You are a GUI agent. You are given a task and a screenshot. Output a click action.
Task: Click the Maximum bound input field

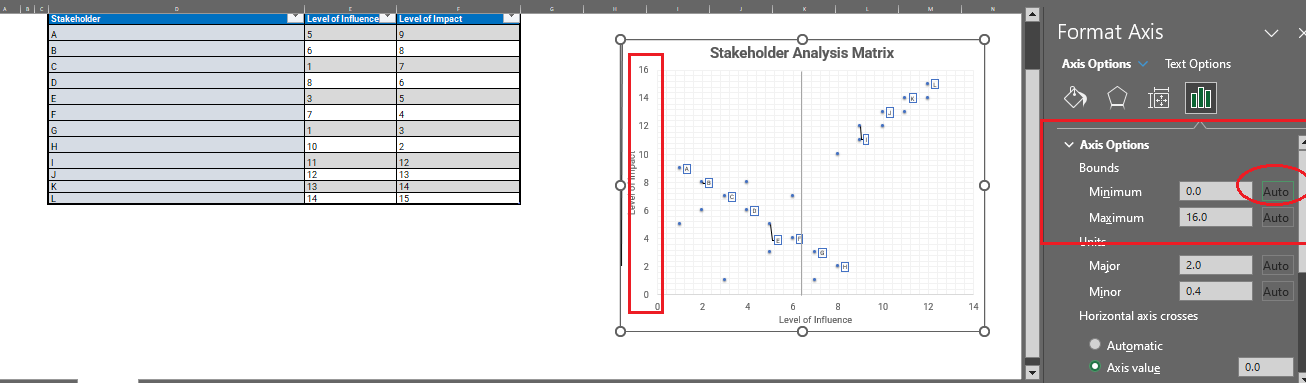tap(1216, 217)
